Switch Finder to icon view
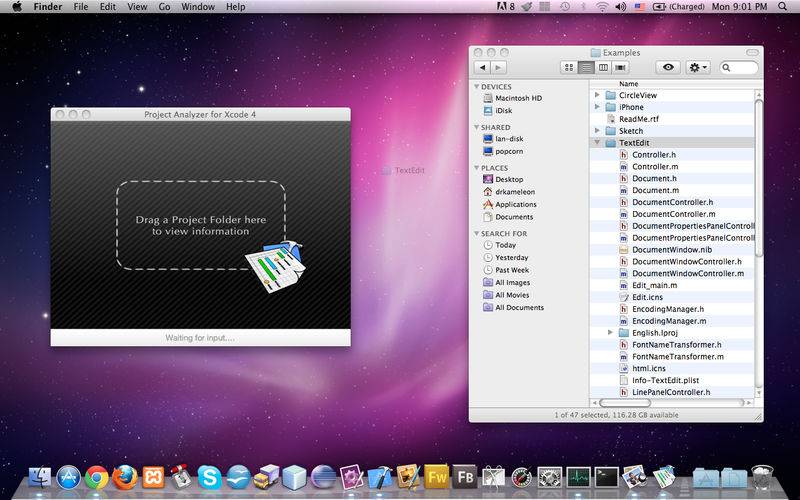 pos(570,67)
